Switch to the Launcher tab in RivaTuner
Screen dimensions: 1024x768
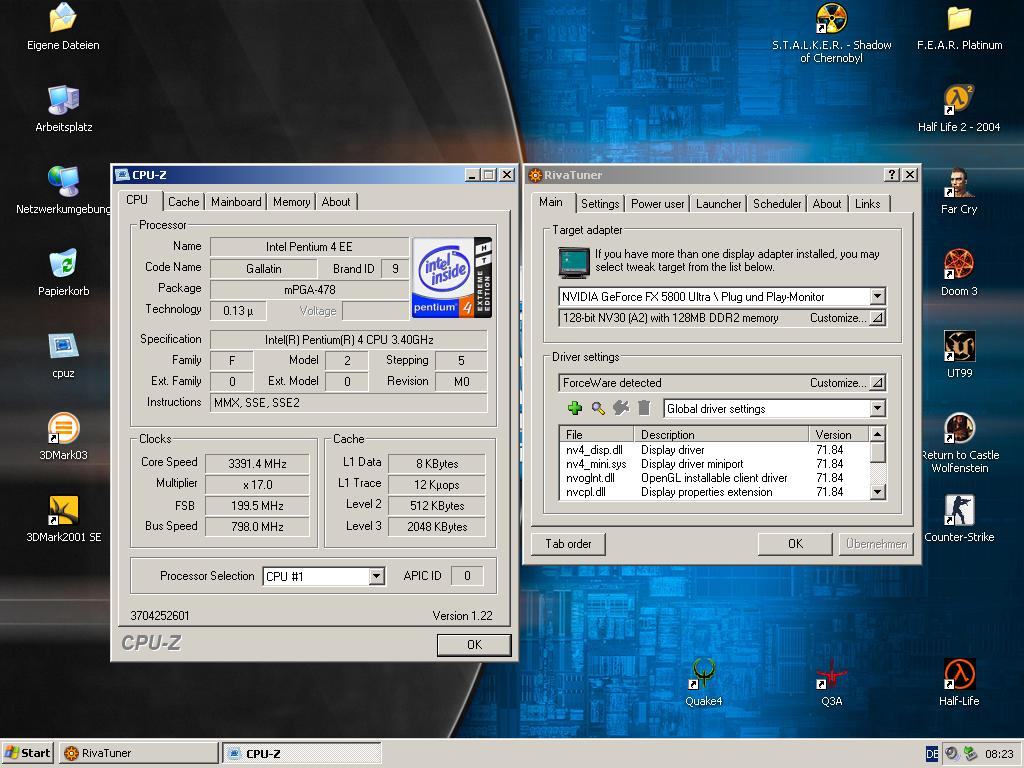[718, 204]
